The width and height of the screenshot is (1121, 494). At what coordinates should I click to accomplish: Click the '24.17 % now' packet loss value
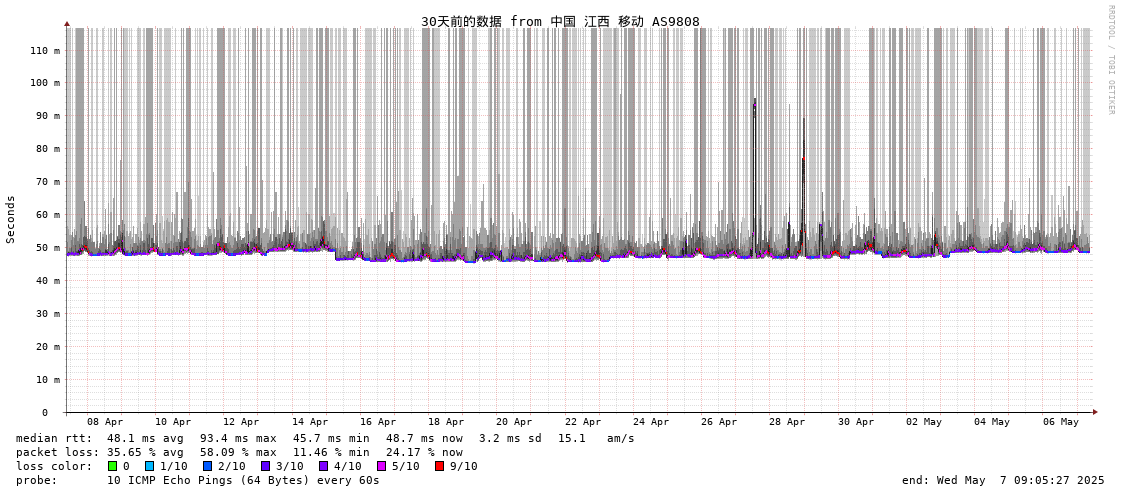pos(424,453)
